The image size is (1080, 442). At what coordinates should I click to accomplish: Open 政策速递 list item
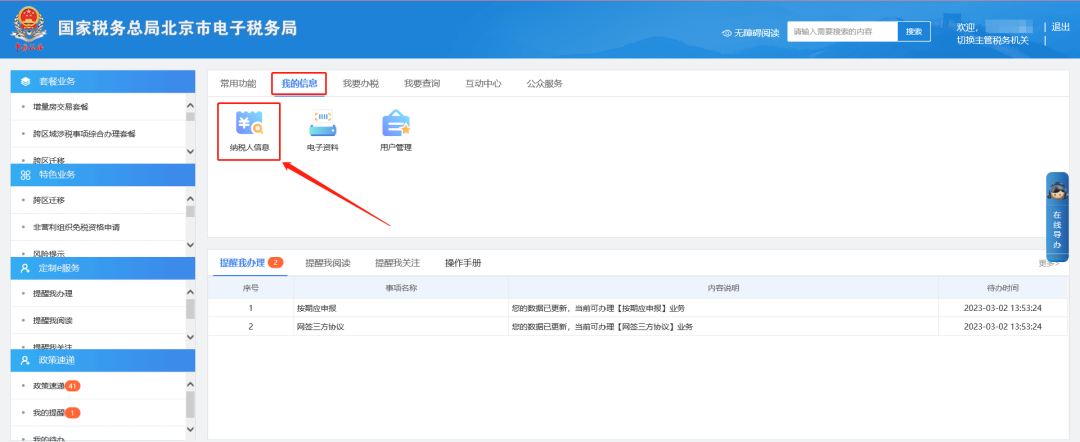coord(48,386)
